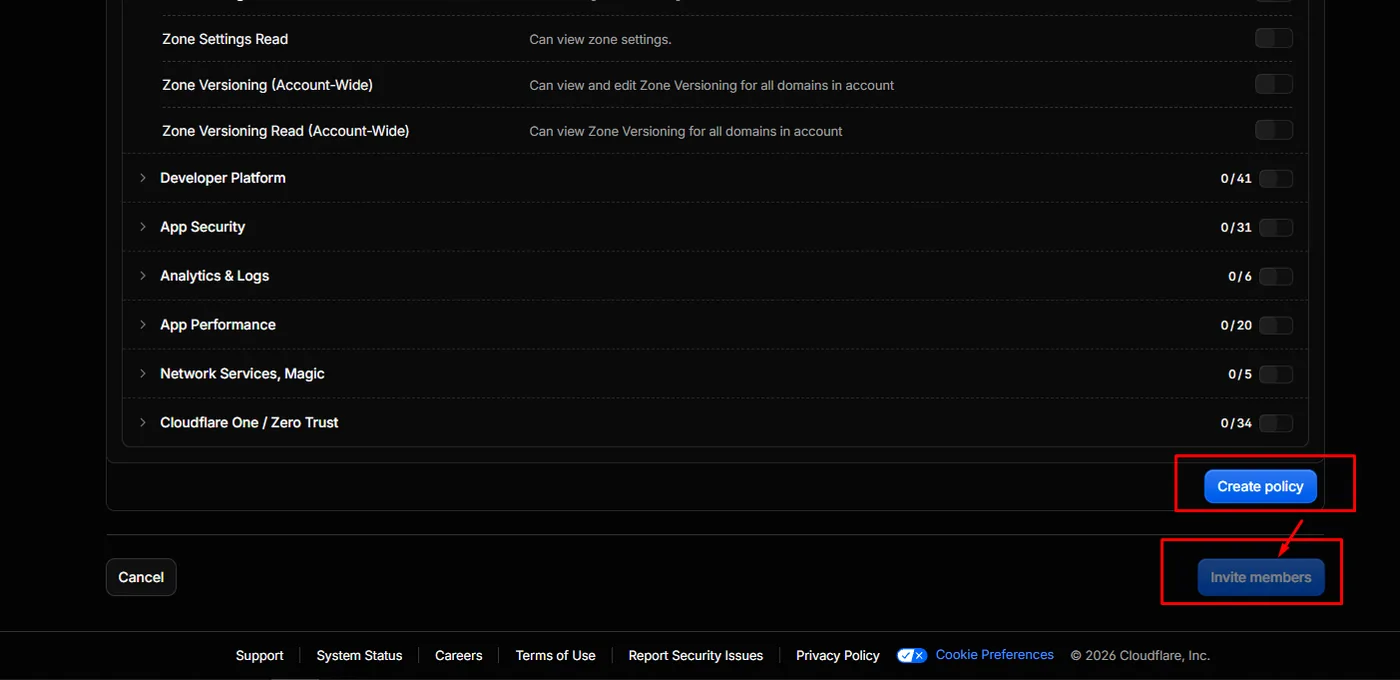Open the Support footer link

click(260, 656)
